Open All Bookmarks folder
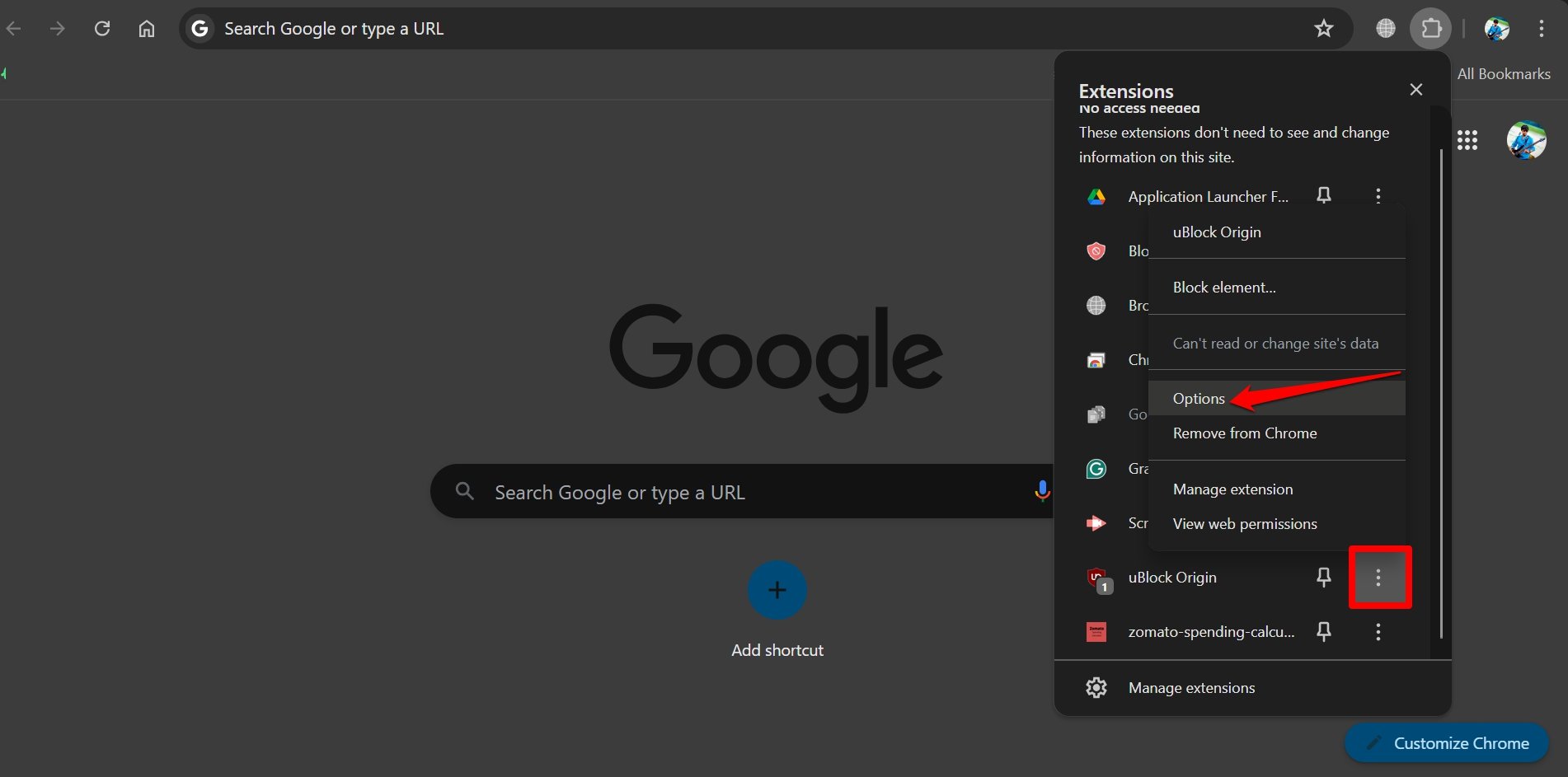 pos(1504,74)
